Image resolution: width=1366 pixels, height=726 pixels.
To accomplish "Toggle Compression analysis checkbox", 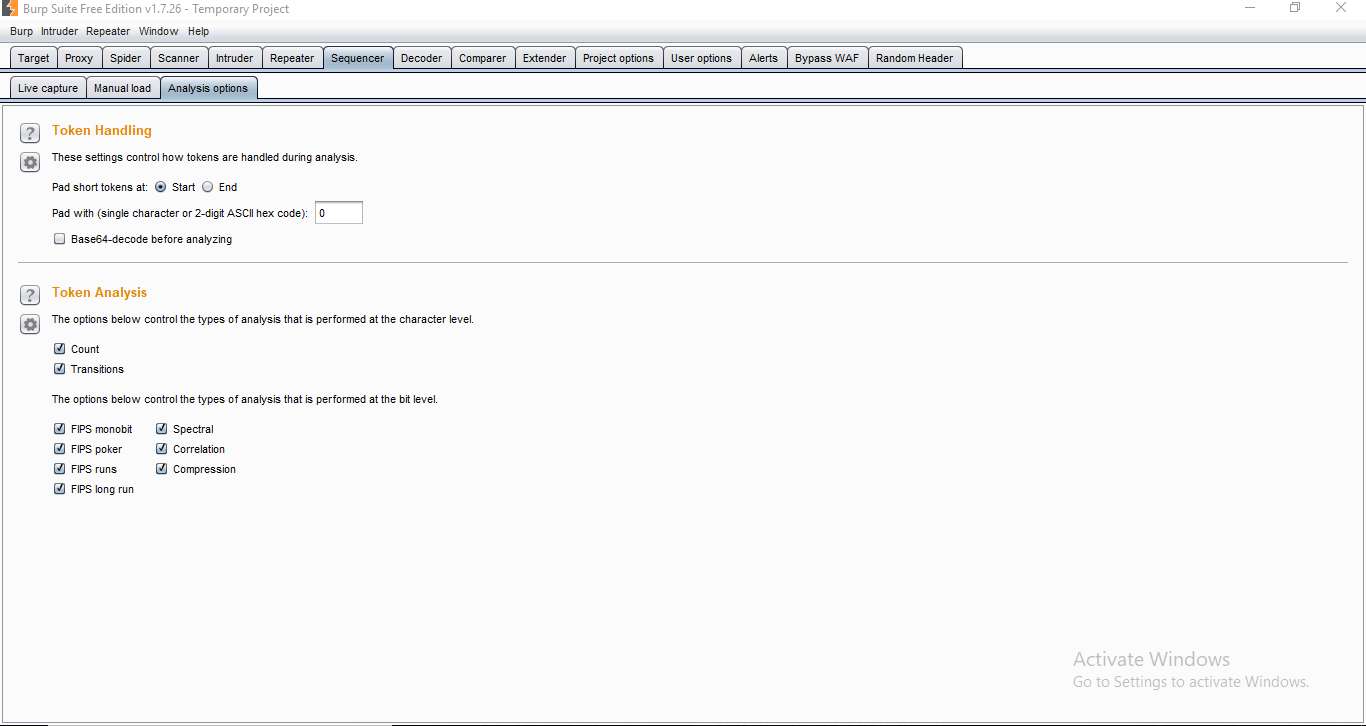I will 162,469.
